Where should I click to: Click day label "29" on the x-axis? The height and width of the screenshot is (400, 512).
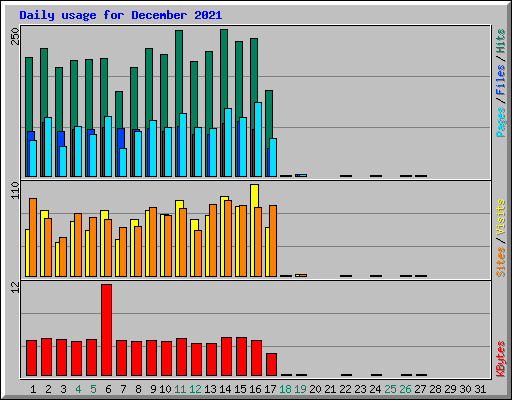click(x=450, y=389)
